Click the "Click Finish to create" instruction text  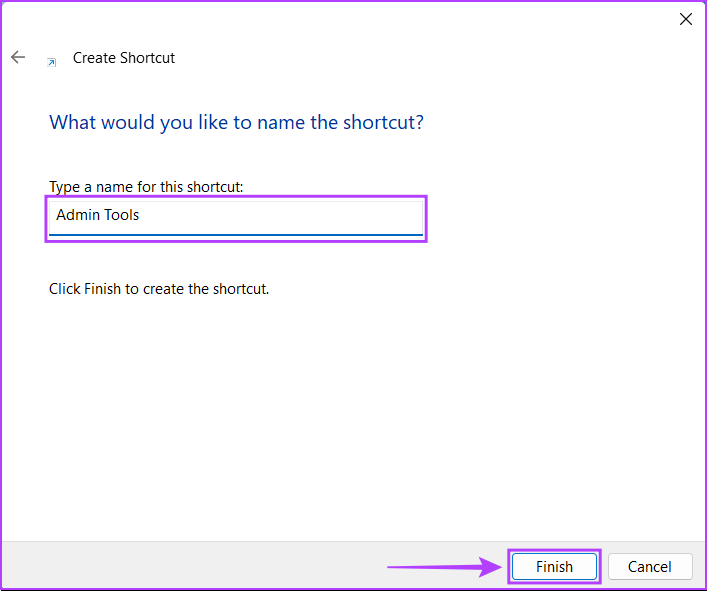coord(159,289)
